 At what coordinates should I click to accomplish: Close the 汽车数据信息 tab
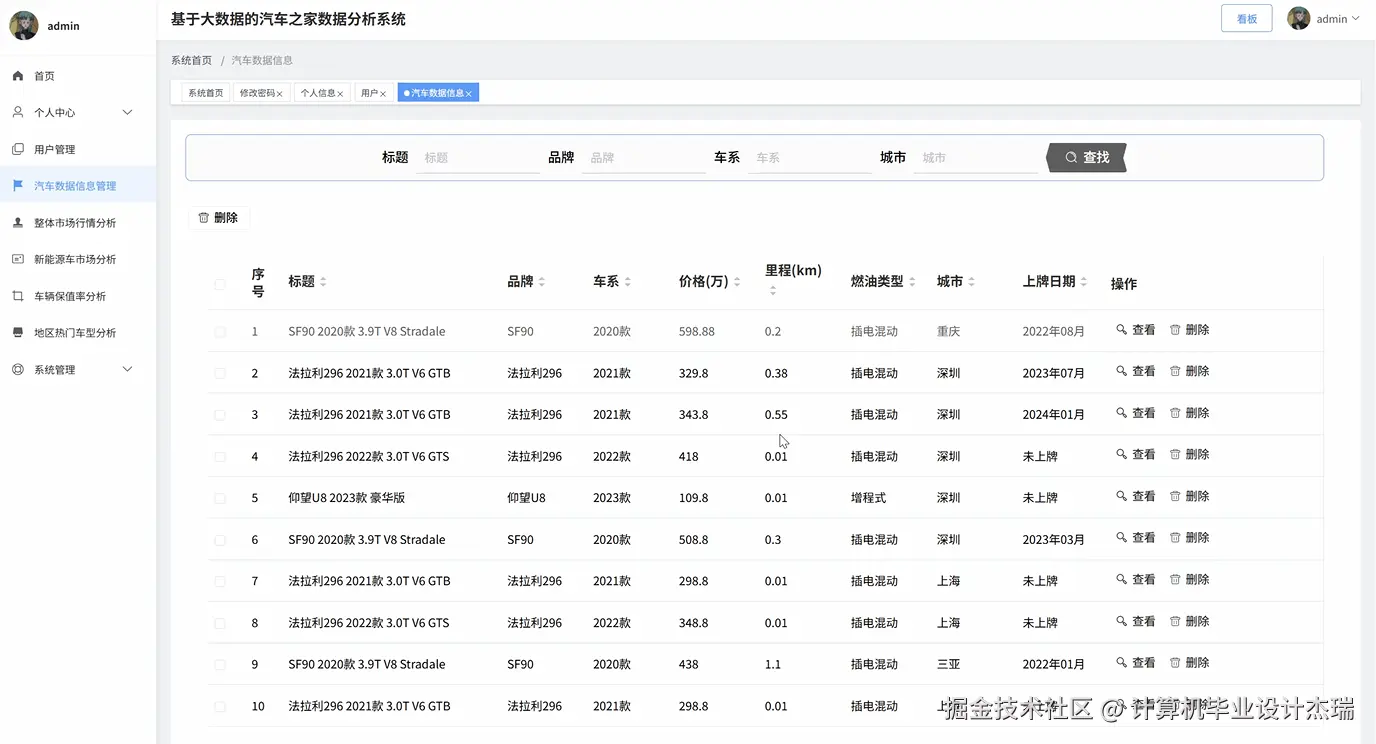tap(469, 94)
